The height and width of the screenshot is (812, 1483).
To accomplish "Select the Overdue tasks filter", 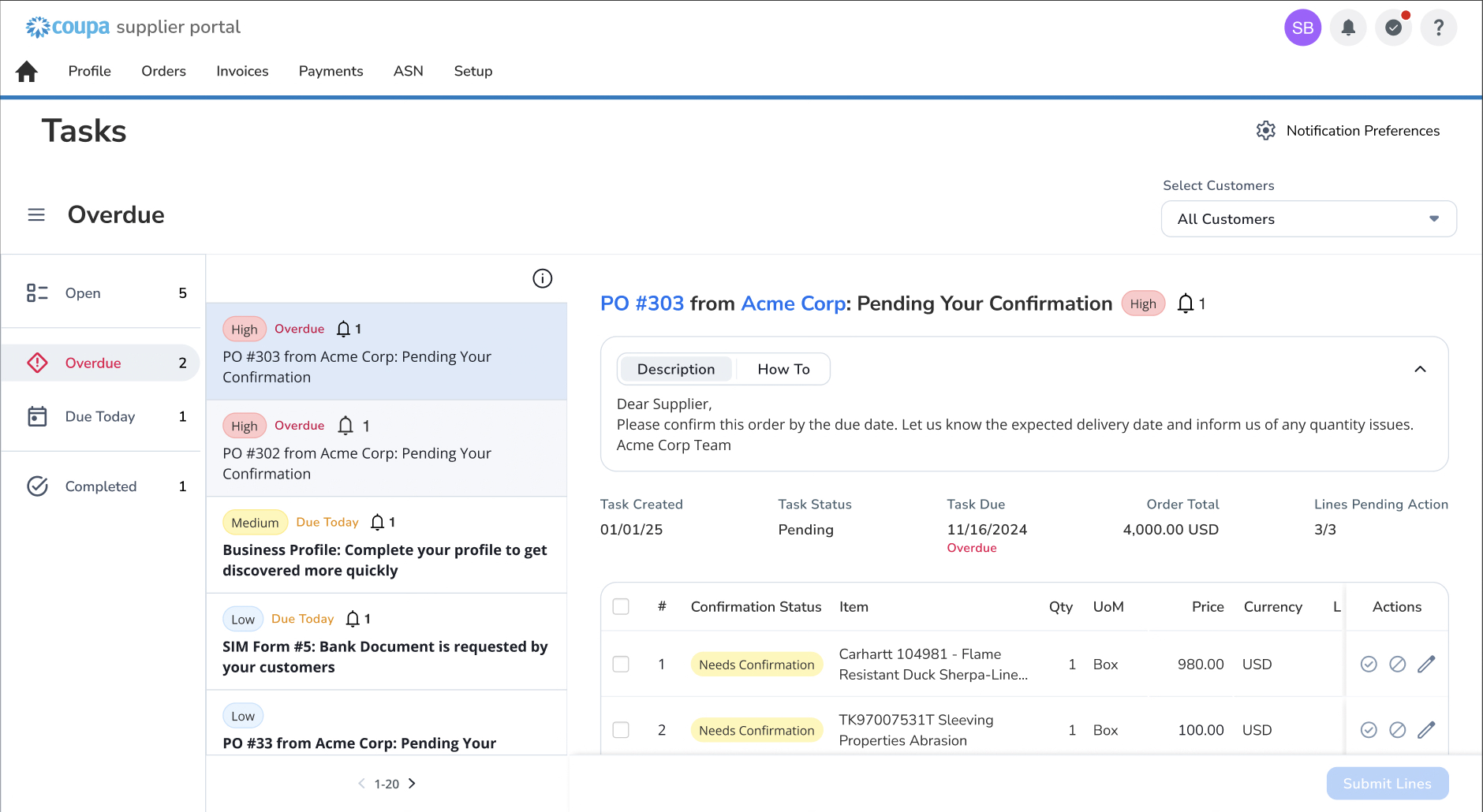I will point(102,363).
